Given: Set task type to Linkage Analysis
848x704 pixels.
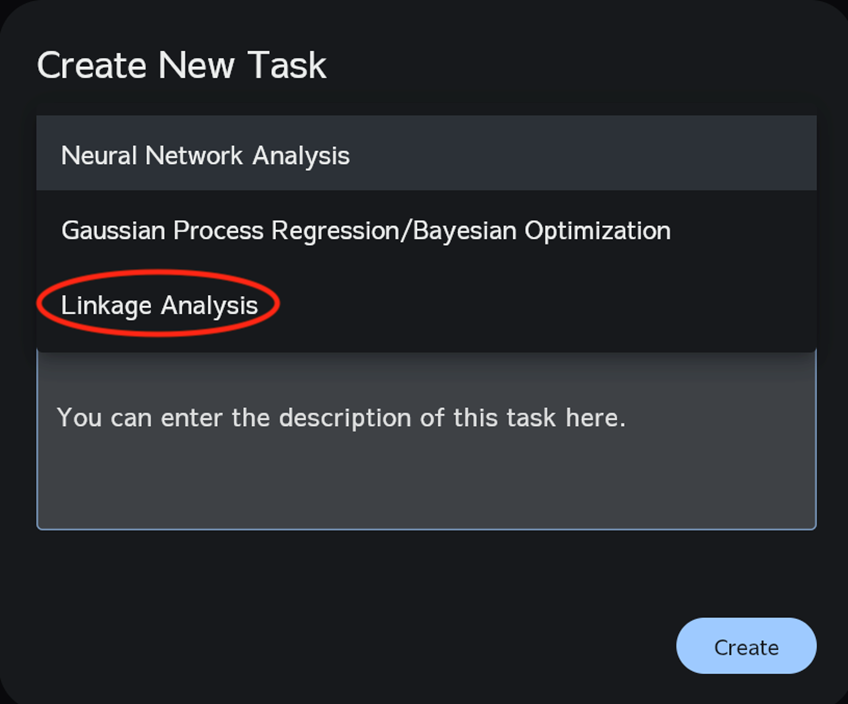Looking at the screenshot, I should [x=160, y=305].
